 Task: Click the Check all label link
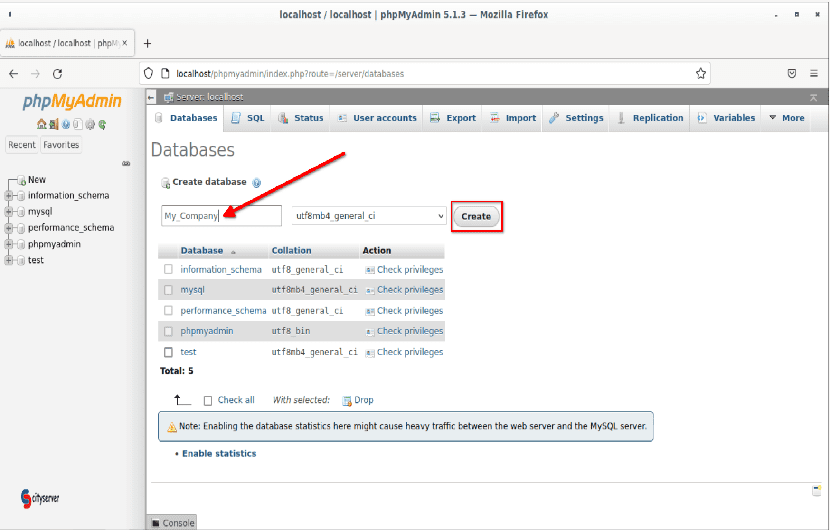pos(236,400)
